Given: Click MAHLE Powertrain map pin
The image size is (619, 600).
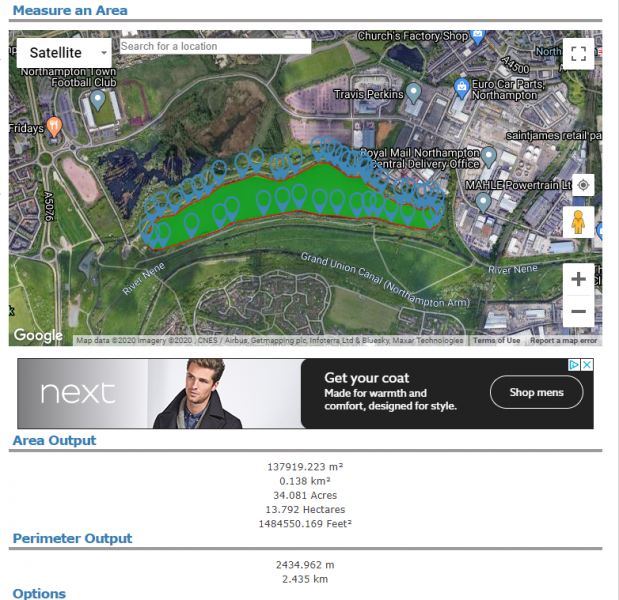Looking at the screenshot, I should [x=482, y=201].
